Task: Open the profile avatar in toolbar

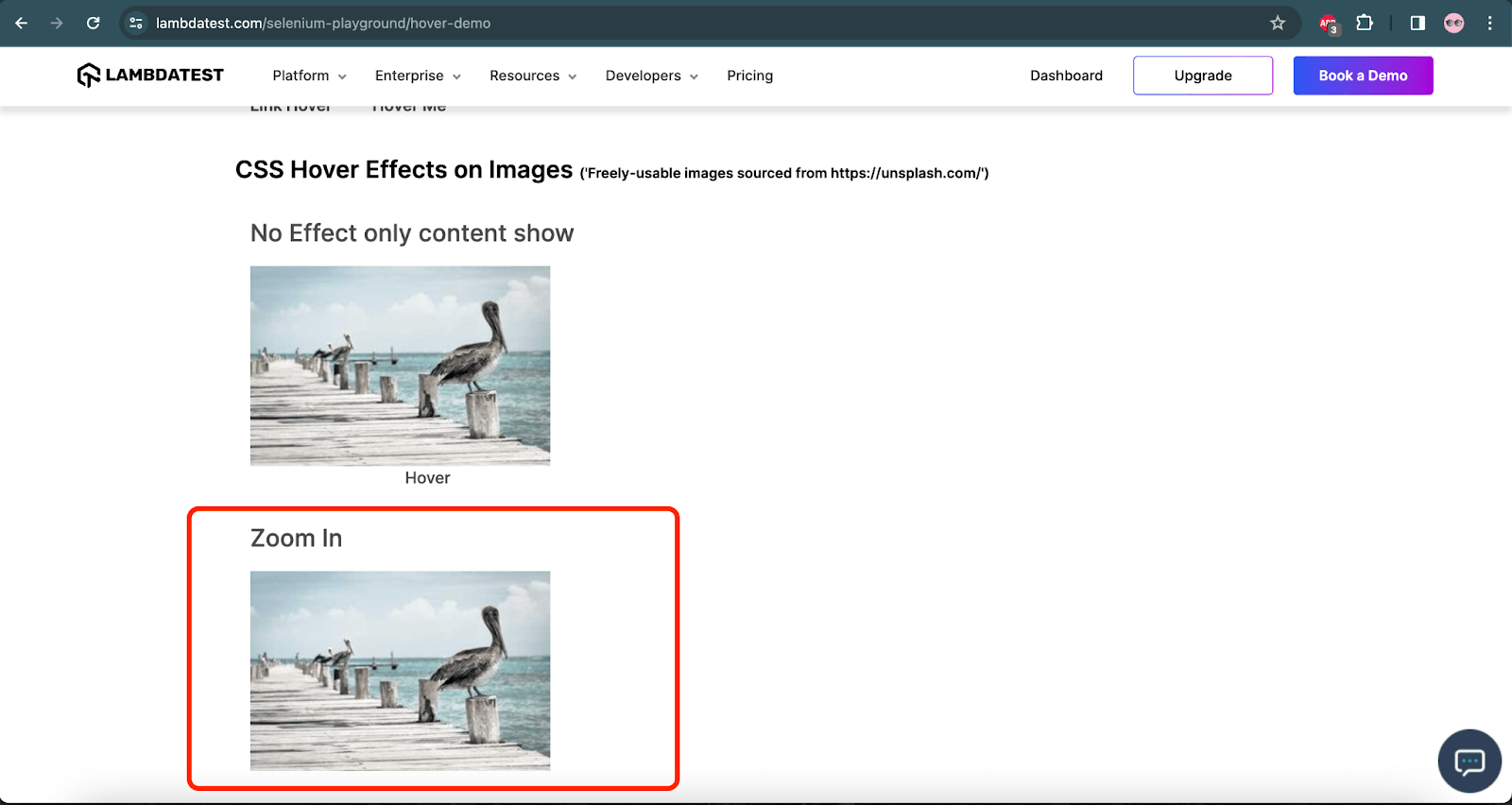Action: tap(1454, 23)
